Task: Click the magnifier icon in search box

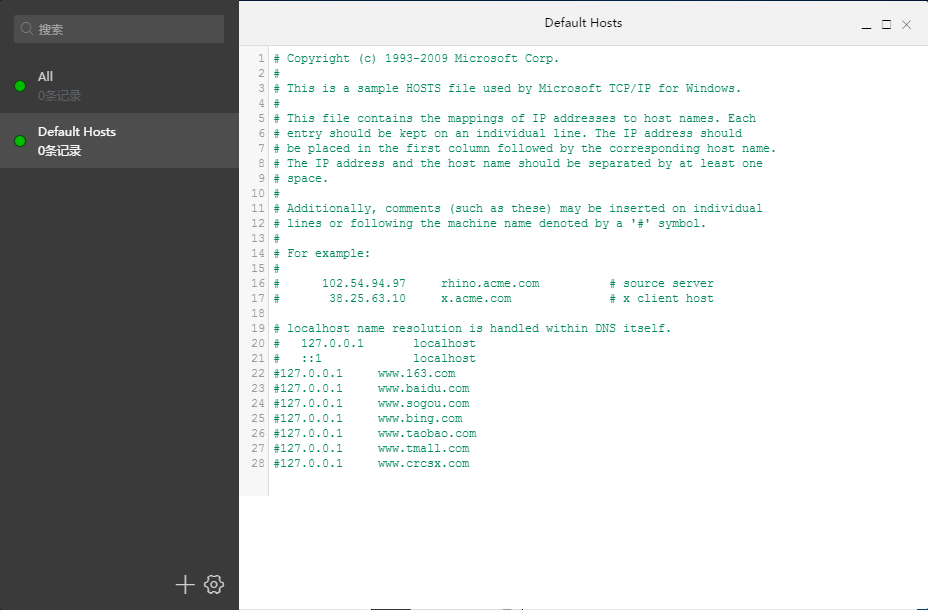Action: click(27, 28)
